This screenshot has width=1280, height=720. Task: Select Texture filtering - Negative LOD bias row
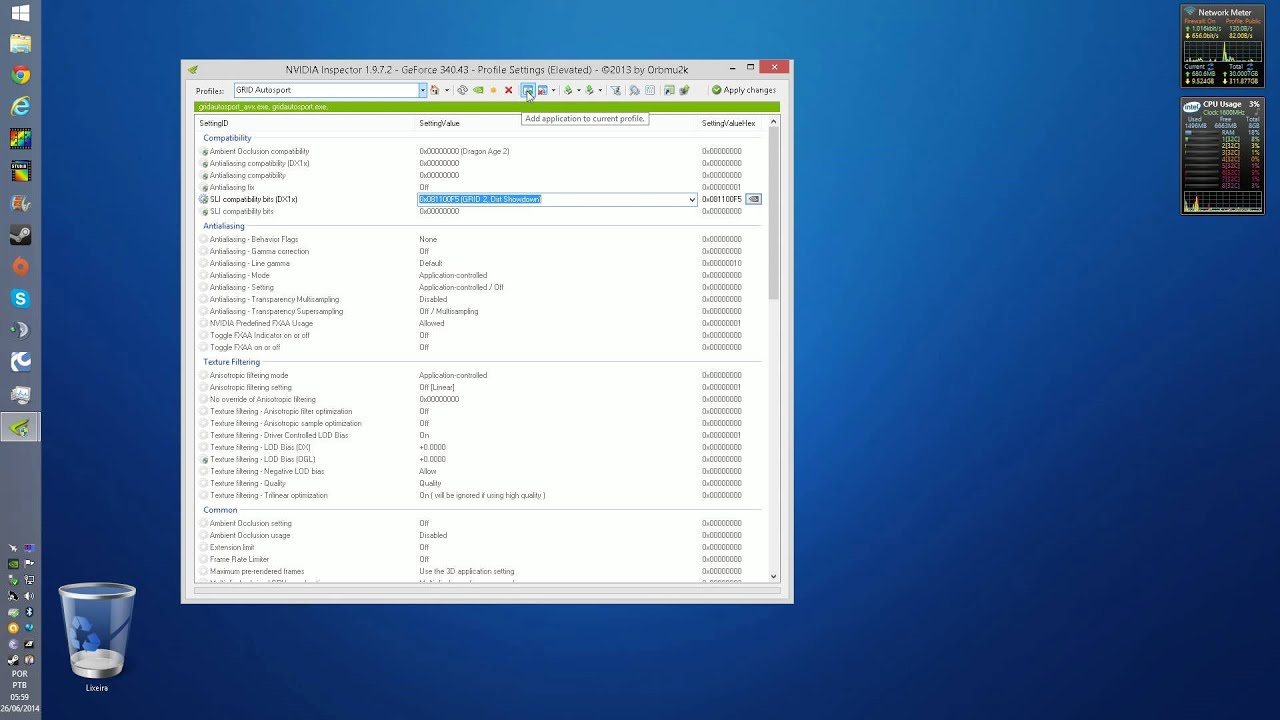(481, 471)
